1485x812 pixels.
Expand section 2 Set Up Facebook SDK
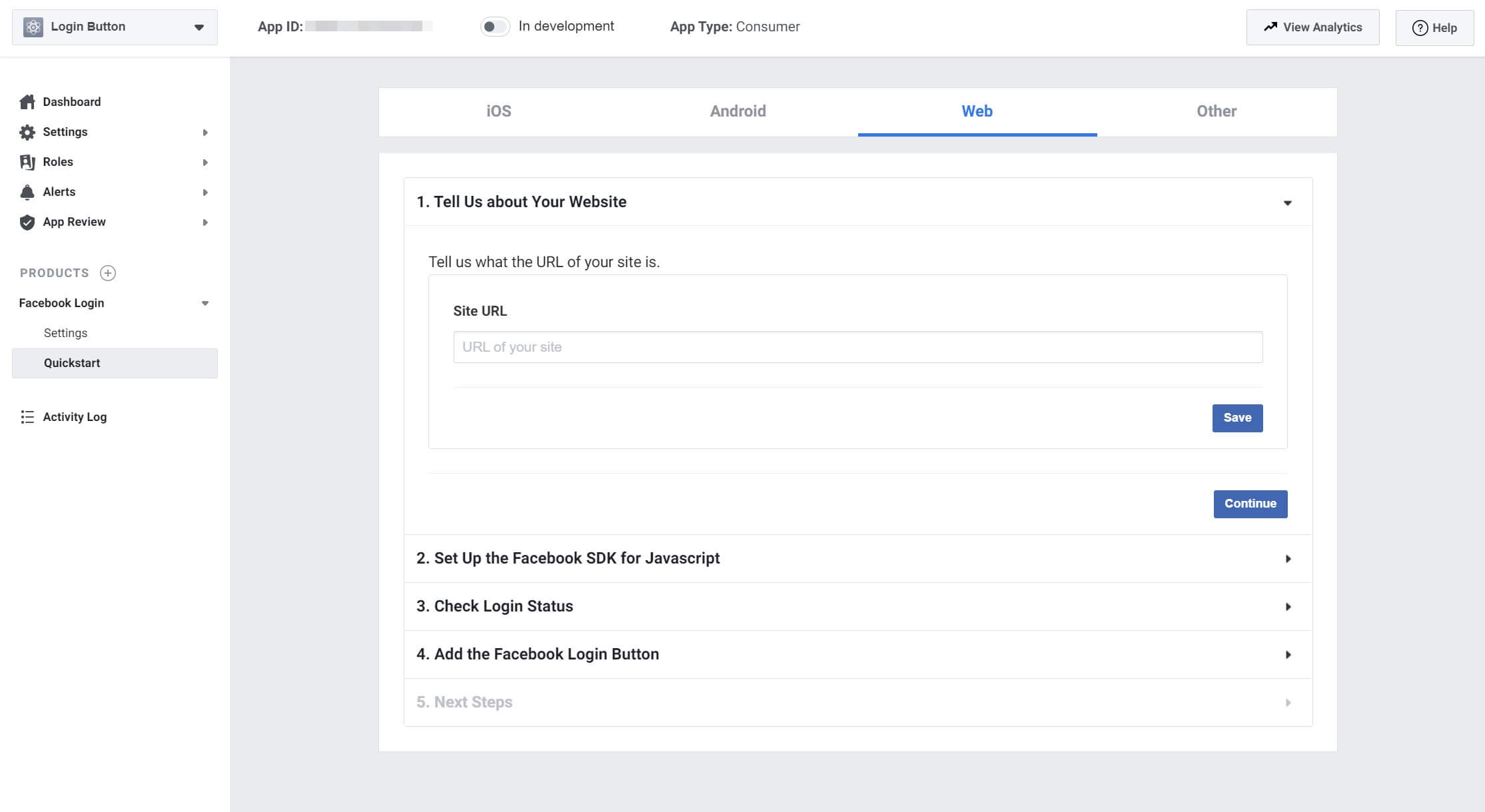coord(858,558)
